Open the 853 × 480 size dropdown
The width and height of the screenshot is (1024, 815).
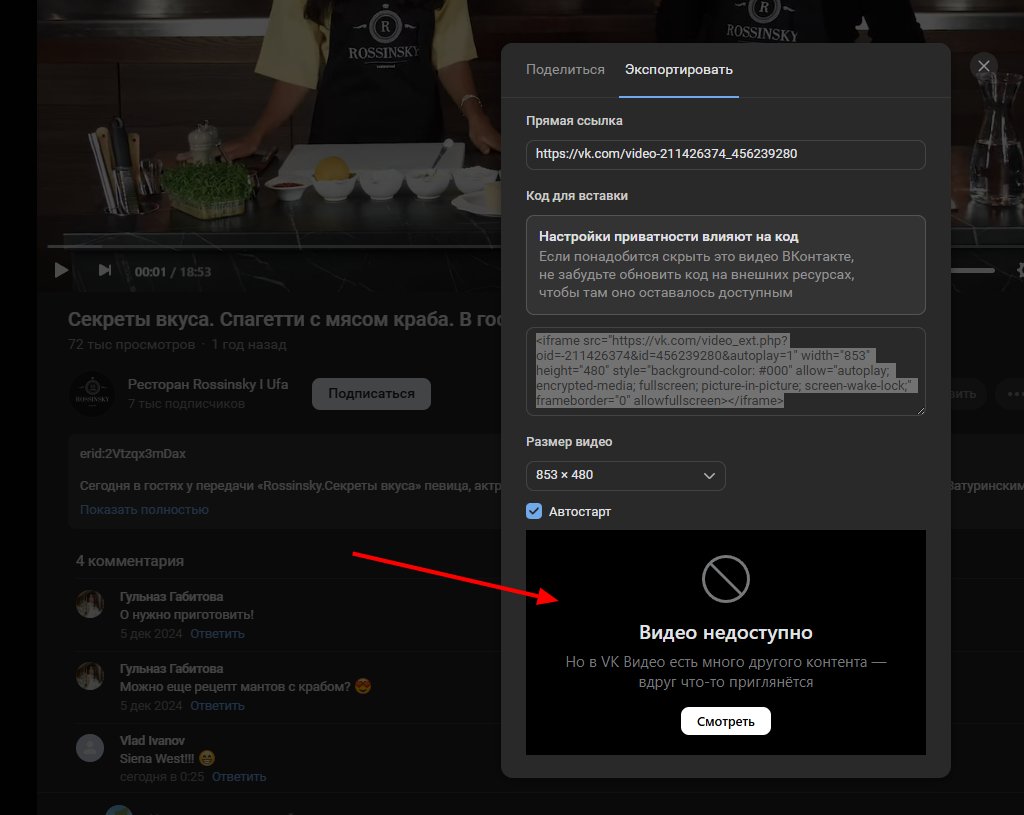[625, 475]
